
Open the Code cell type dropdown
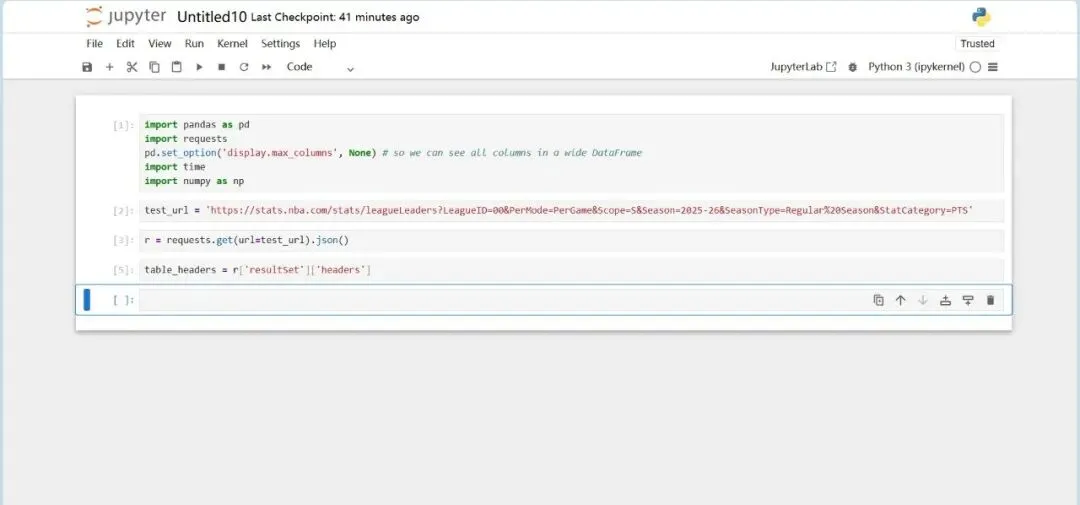click(320, 67)
